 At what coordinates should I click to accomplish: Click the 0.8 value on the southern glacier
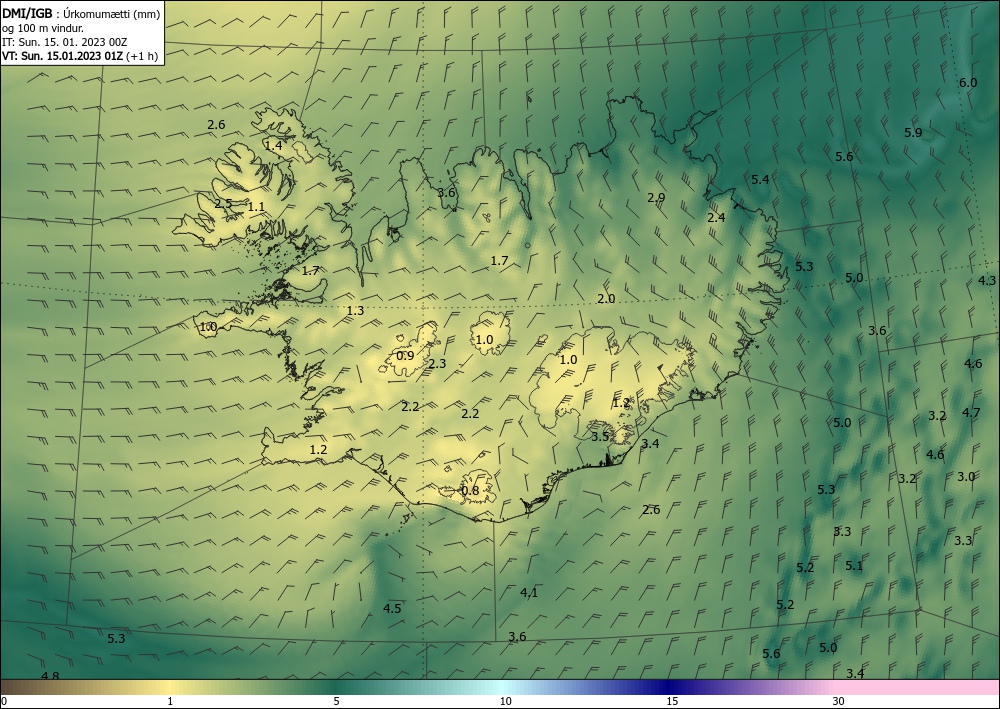coord(469,490)
